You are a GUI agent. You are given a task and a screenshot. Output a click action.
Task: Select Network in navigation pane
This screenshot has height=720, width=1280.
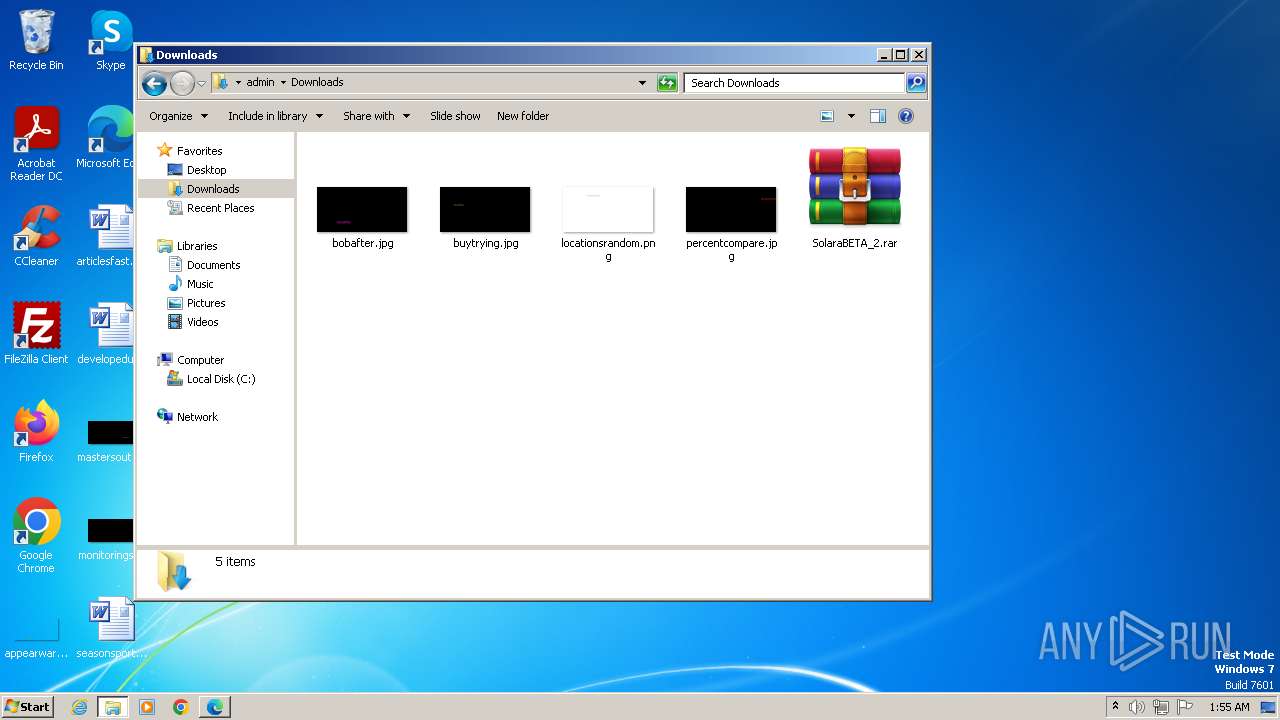pos(197,417)
